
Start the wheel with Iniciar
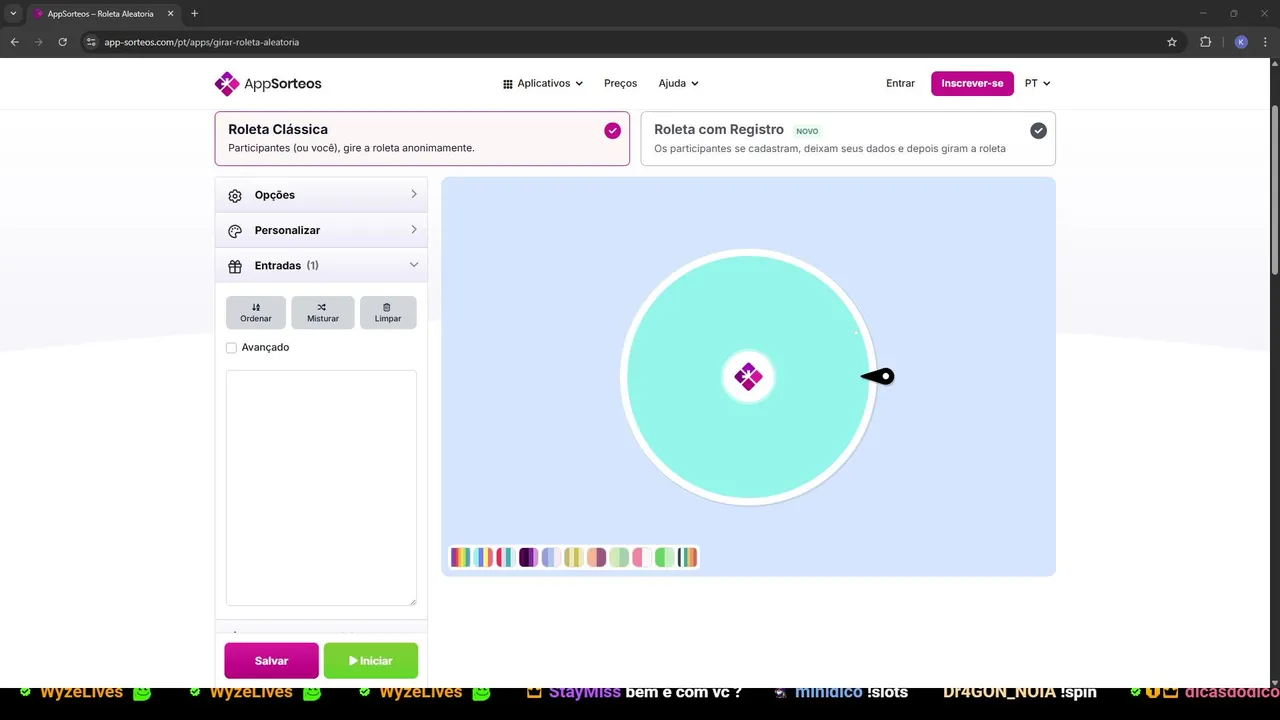coord(371,661)
